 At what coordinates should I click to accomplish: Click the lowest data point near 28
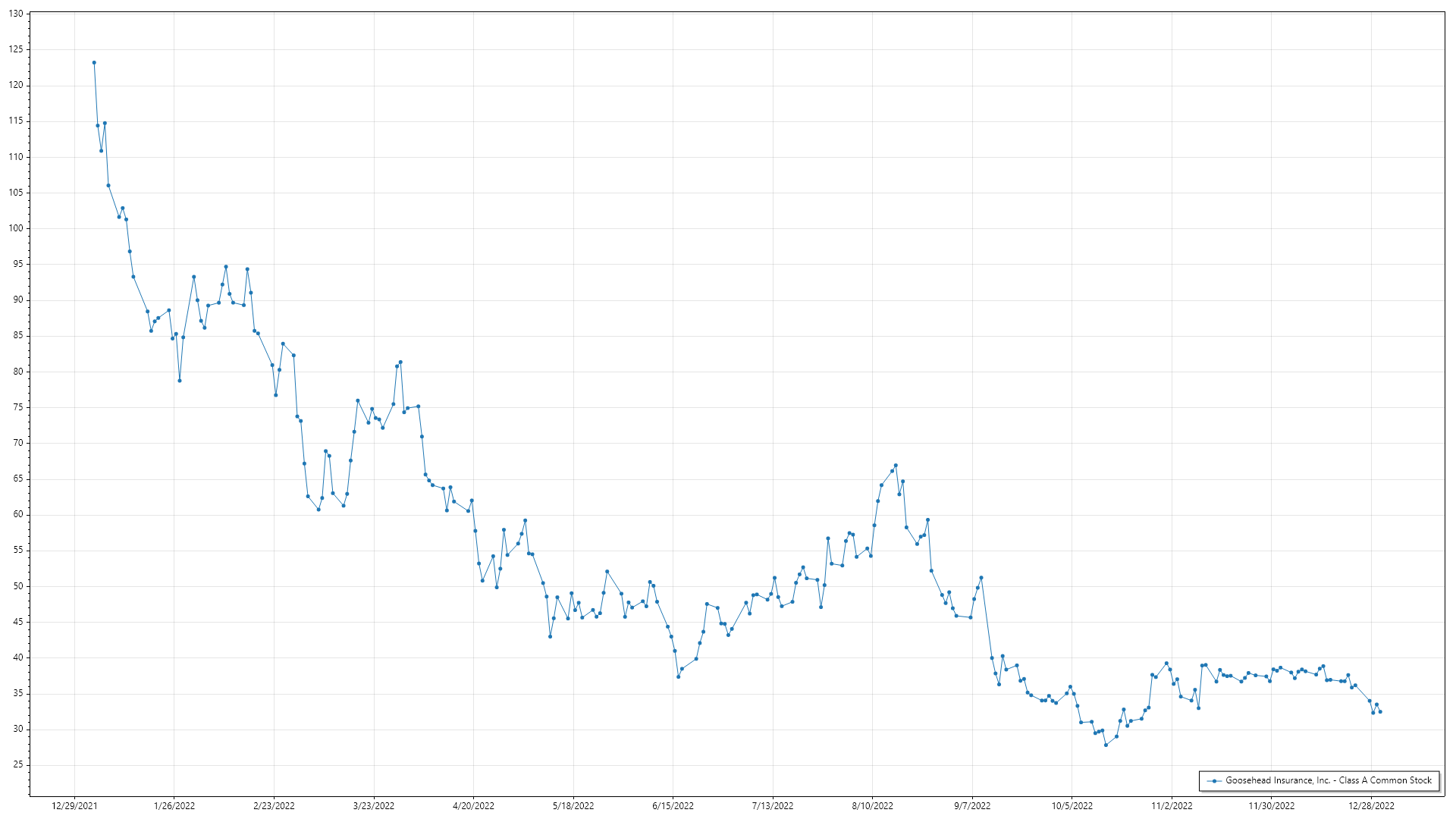pos(1106,745)
